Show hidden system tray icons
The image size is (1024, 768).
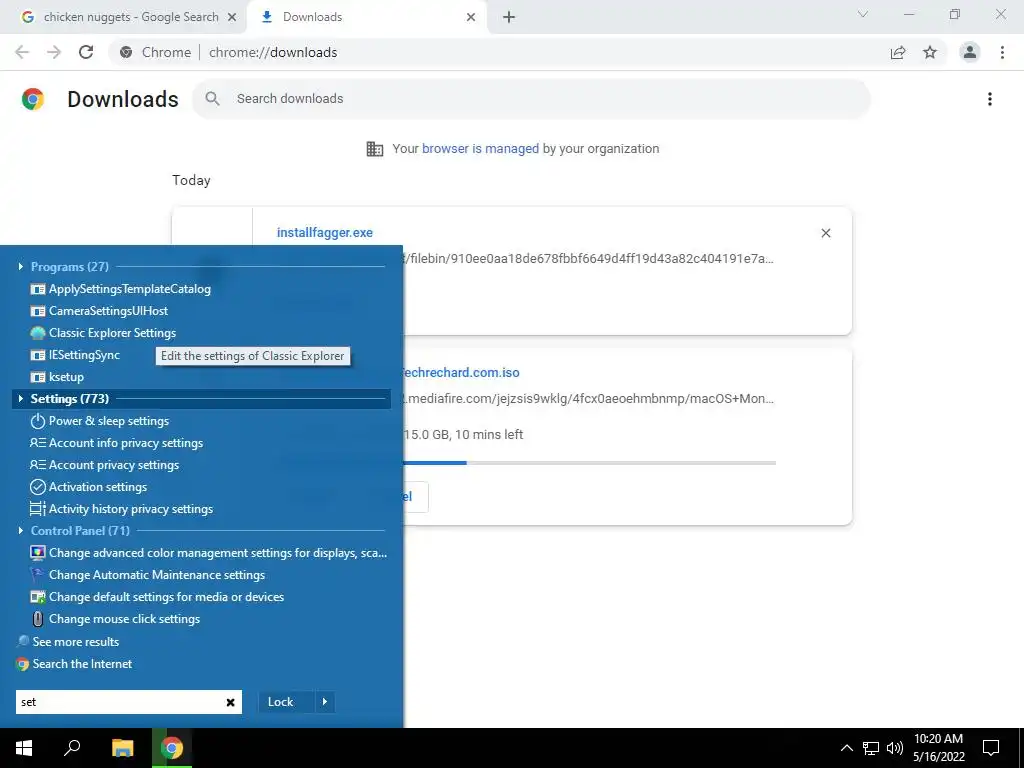click(846, 748)
